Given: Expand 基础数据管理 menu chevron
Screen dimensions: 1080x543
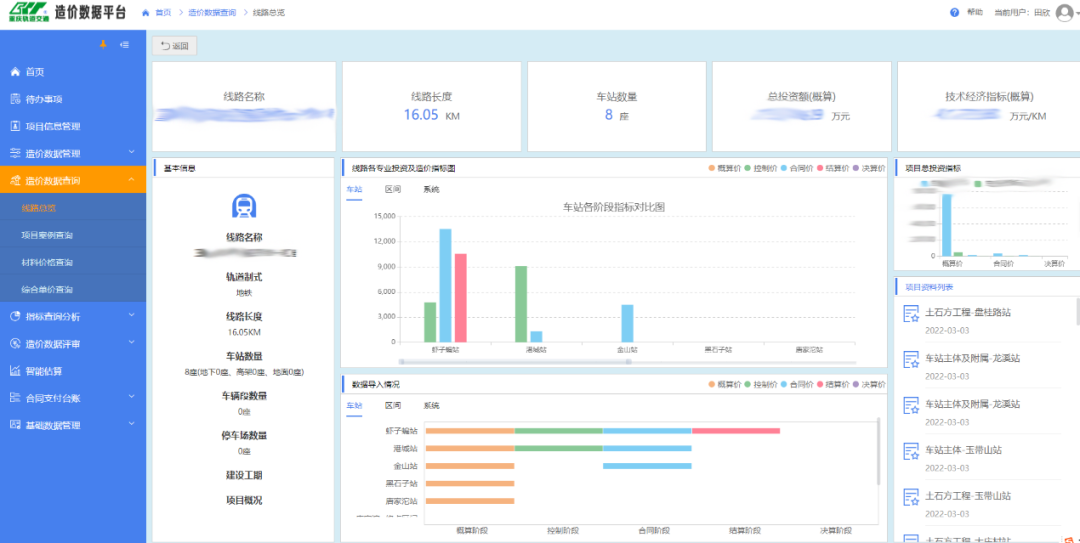Looking at the screenshot, I should [132, 424].
